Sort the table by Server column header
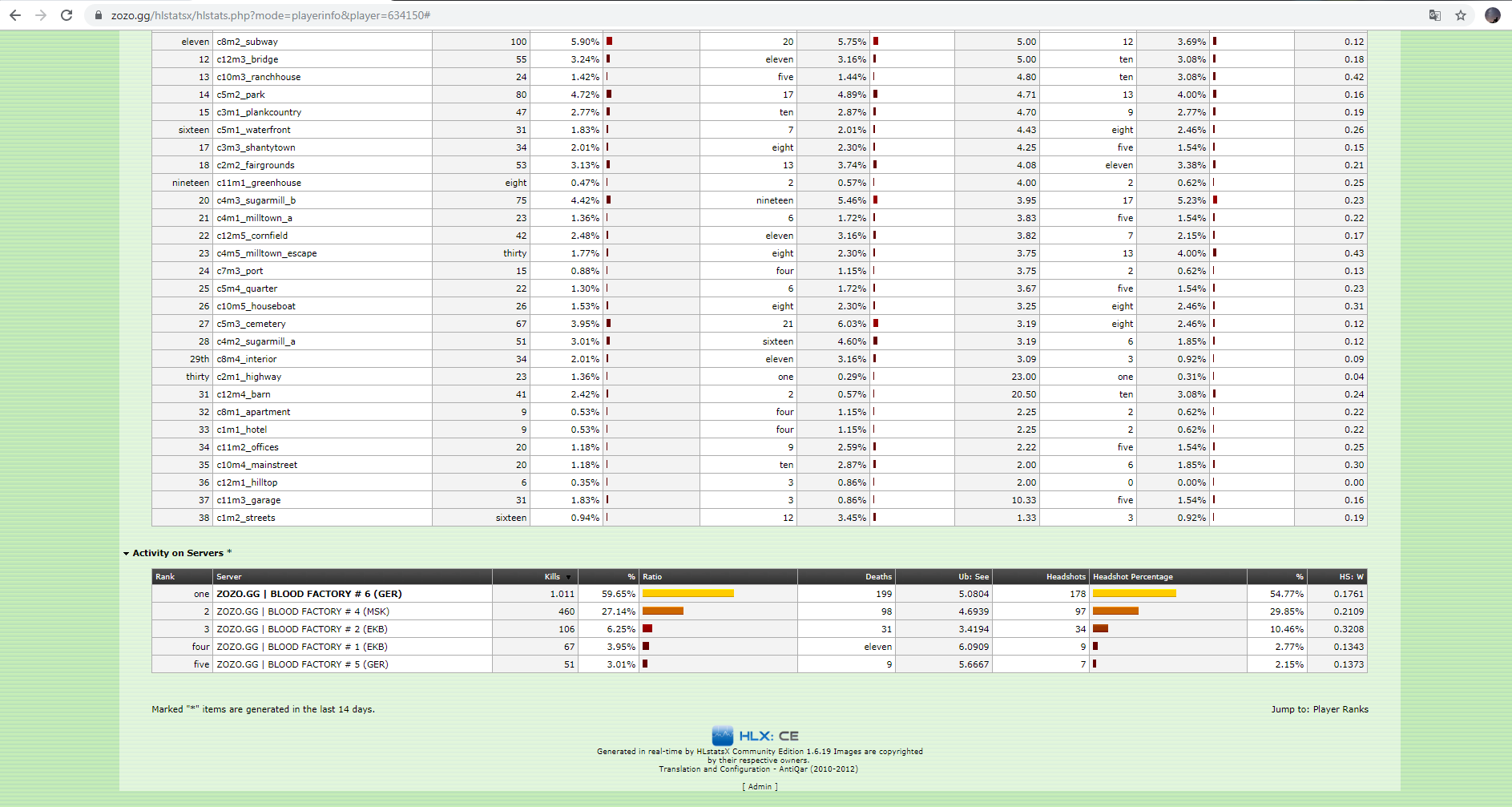This screenshot has width=1512, height=807. [229, 577]
